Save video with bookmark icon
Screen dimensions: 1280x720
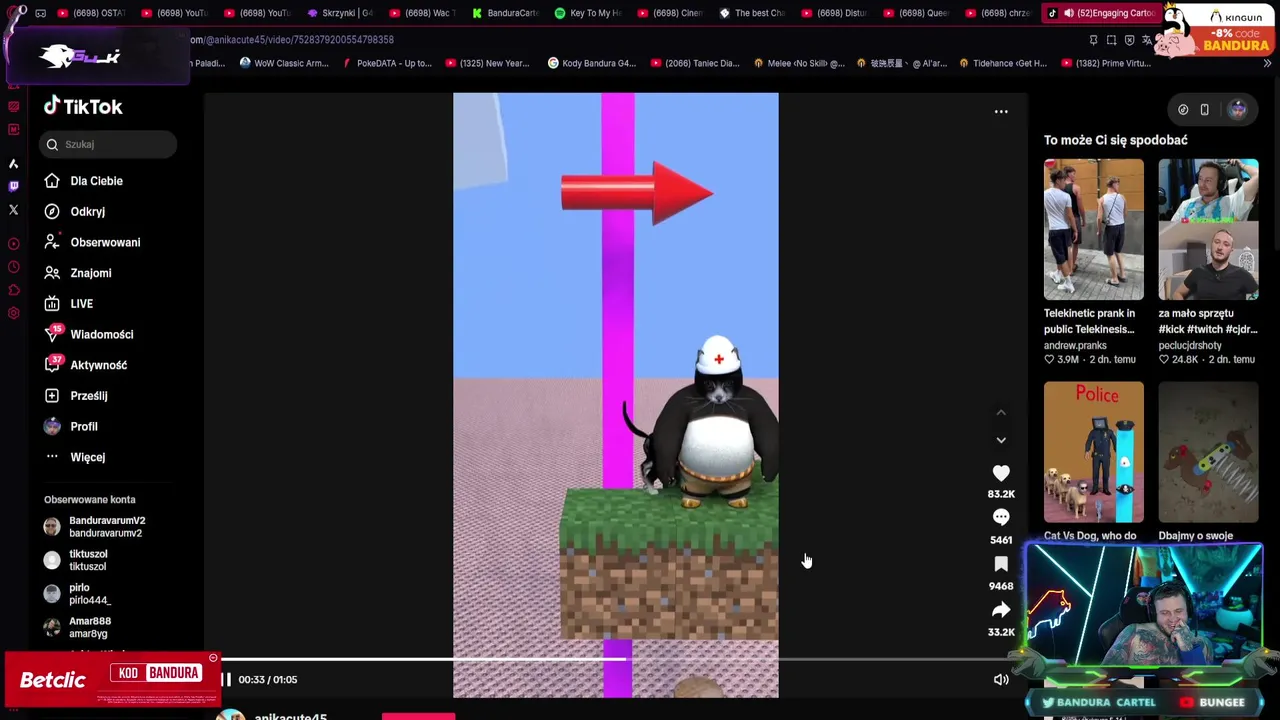coord(1001,564)
